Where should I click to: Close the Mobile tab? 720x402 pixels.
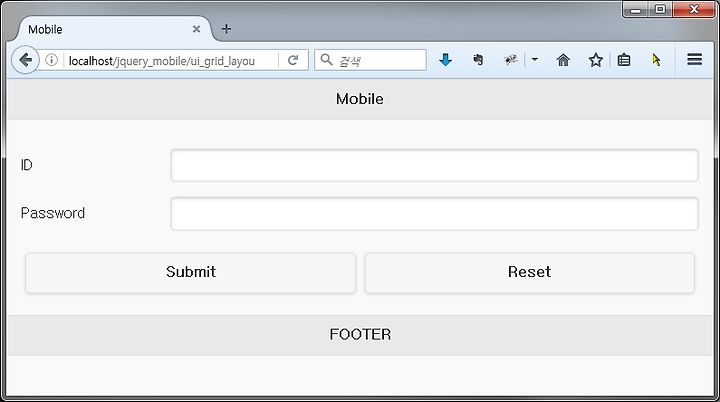tap(196, 29)
